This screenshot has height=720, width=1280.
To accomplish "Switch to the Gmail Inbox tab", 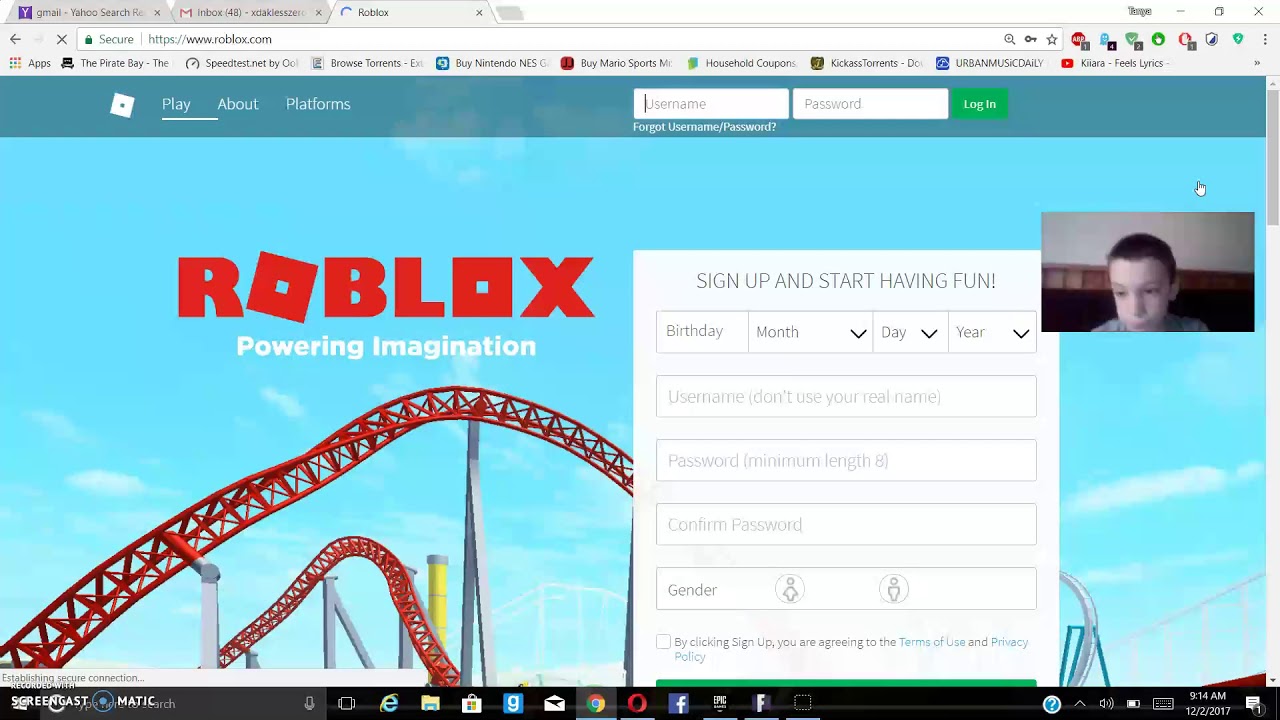I will click(x=250, y=13).
